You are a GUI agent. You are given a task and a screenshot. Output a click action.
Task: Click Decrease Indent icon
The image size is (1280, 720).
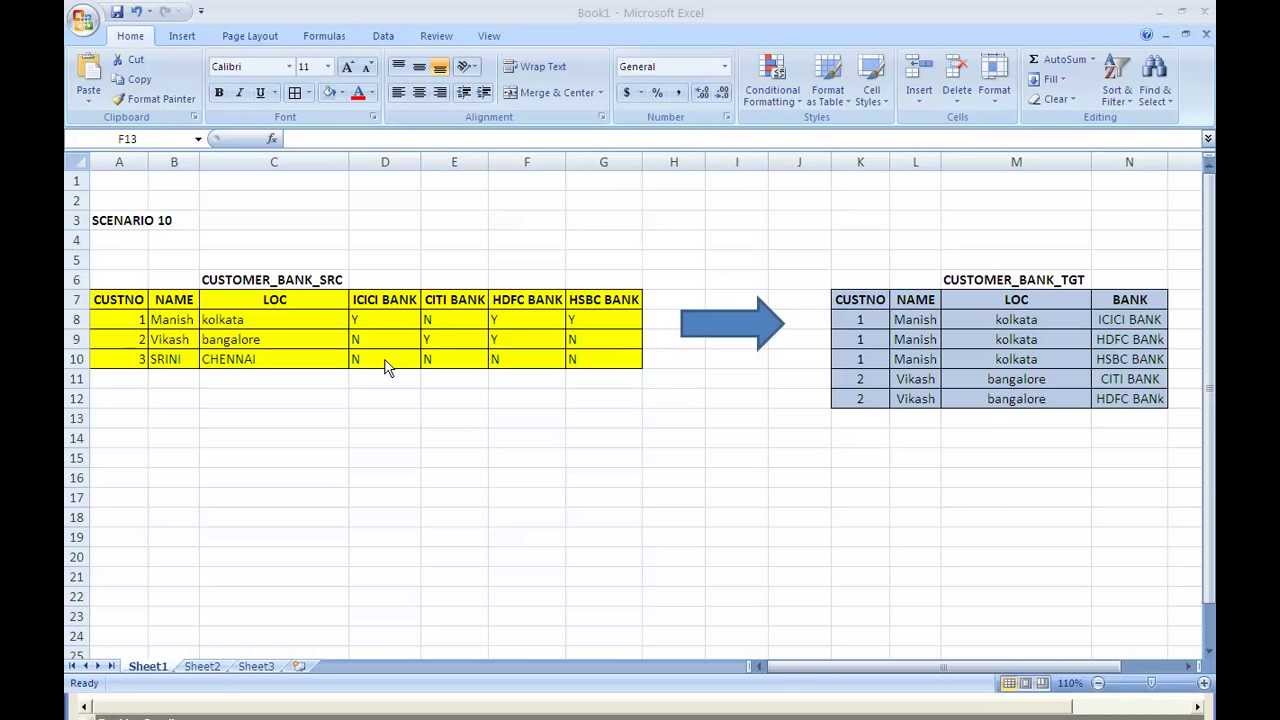[x=464, y=93]
